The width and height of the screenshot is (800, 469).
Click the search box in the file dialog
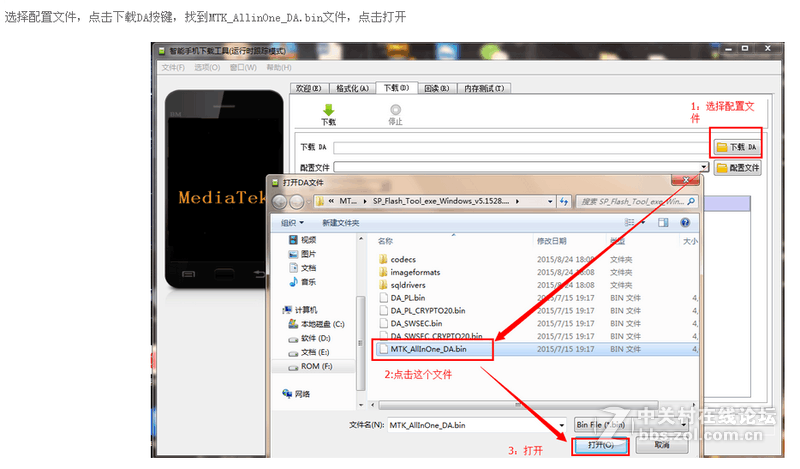tap(636, 202)
